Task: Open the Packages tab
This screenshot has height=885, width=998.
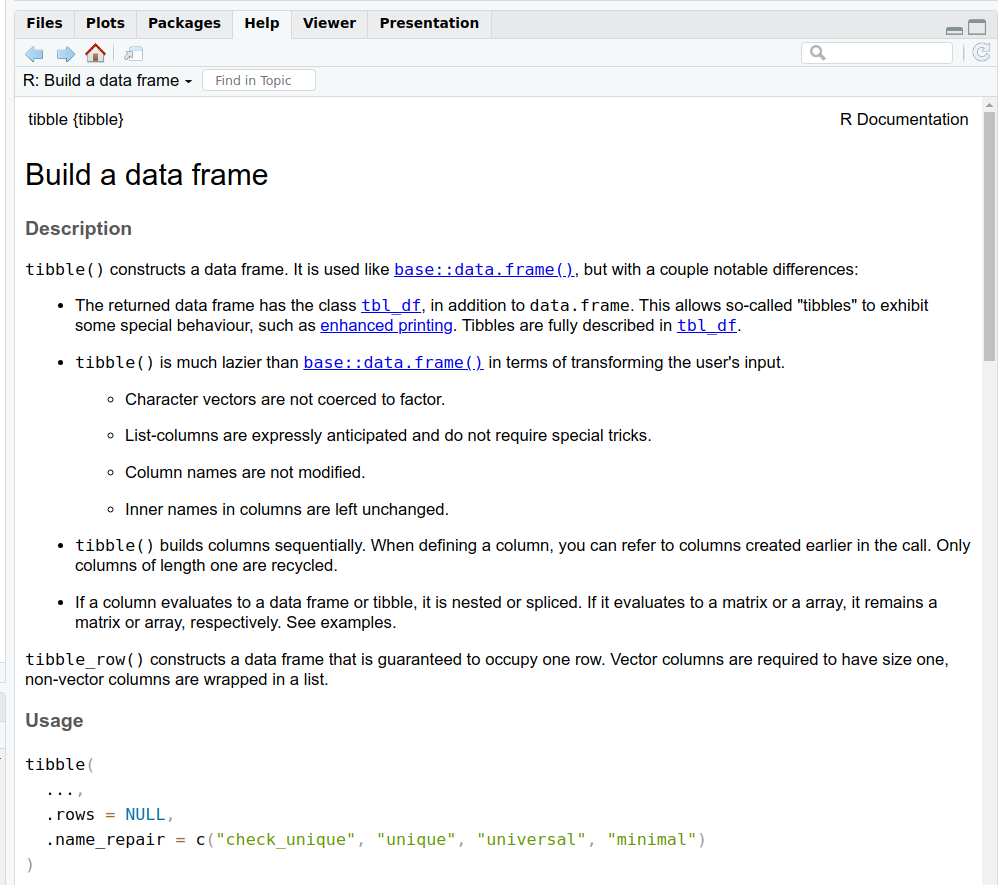Action: click(184, 23)
